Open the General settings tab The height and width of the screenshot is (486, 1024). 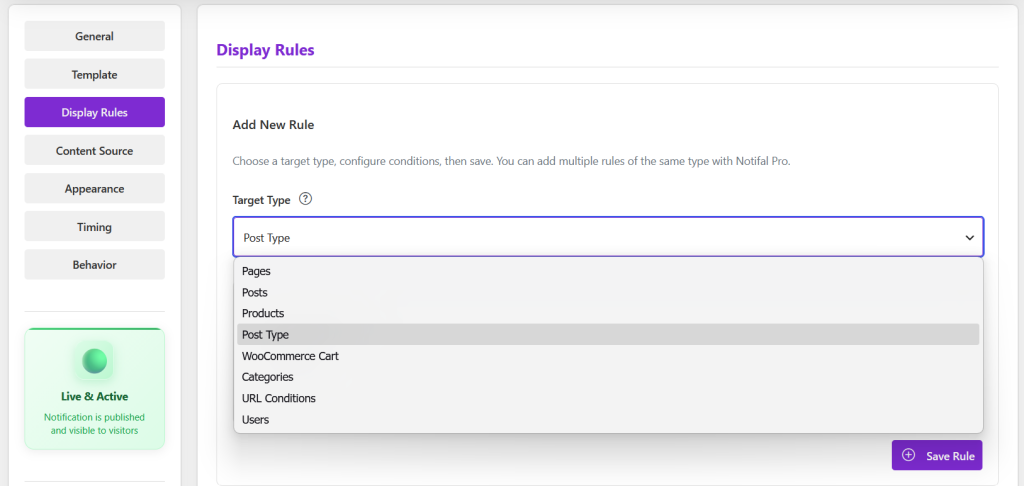95,36
